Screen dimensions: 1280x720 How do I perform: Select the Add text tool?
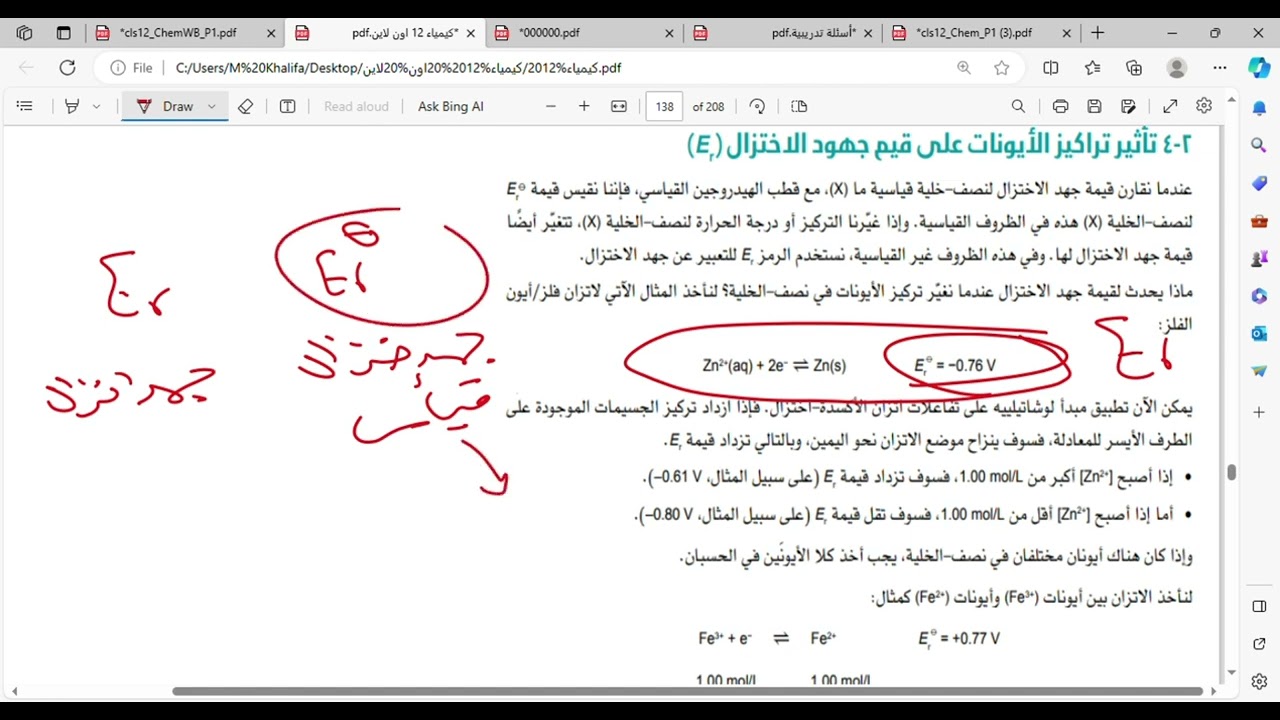(288, 106)
